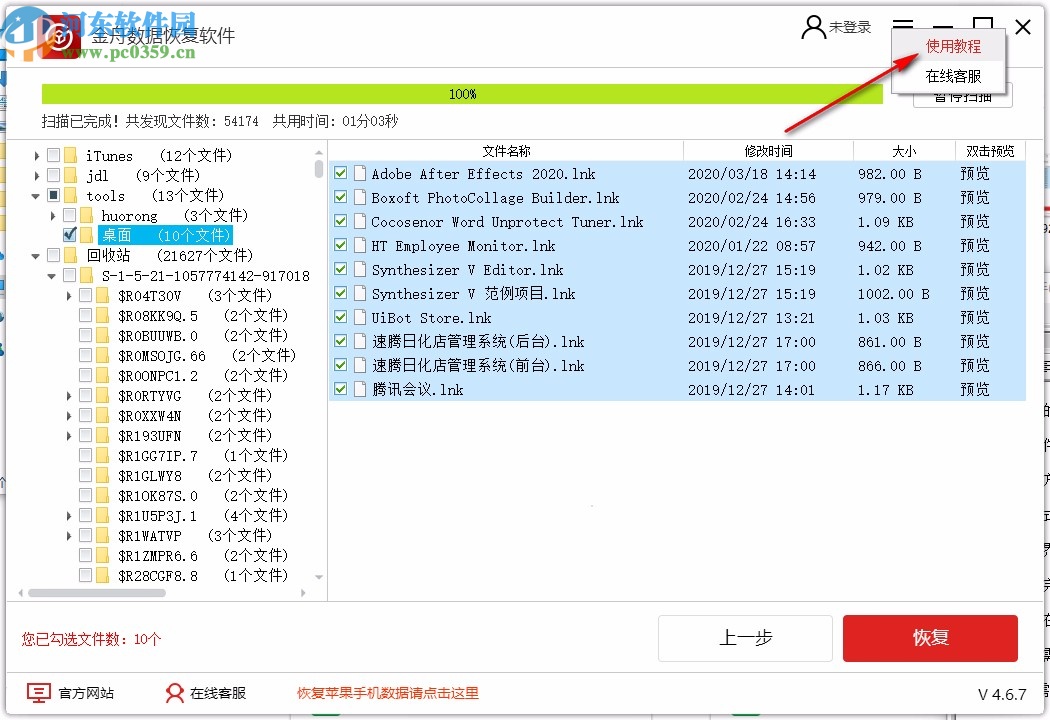Click the file icon beside Adobe After Effects 2020.lnk
Image resolution: width=1050 pixels, height=720 pixels.
[x=360, y=173]
